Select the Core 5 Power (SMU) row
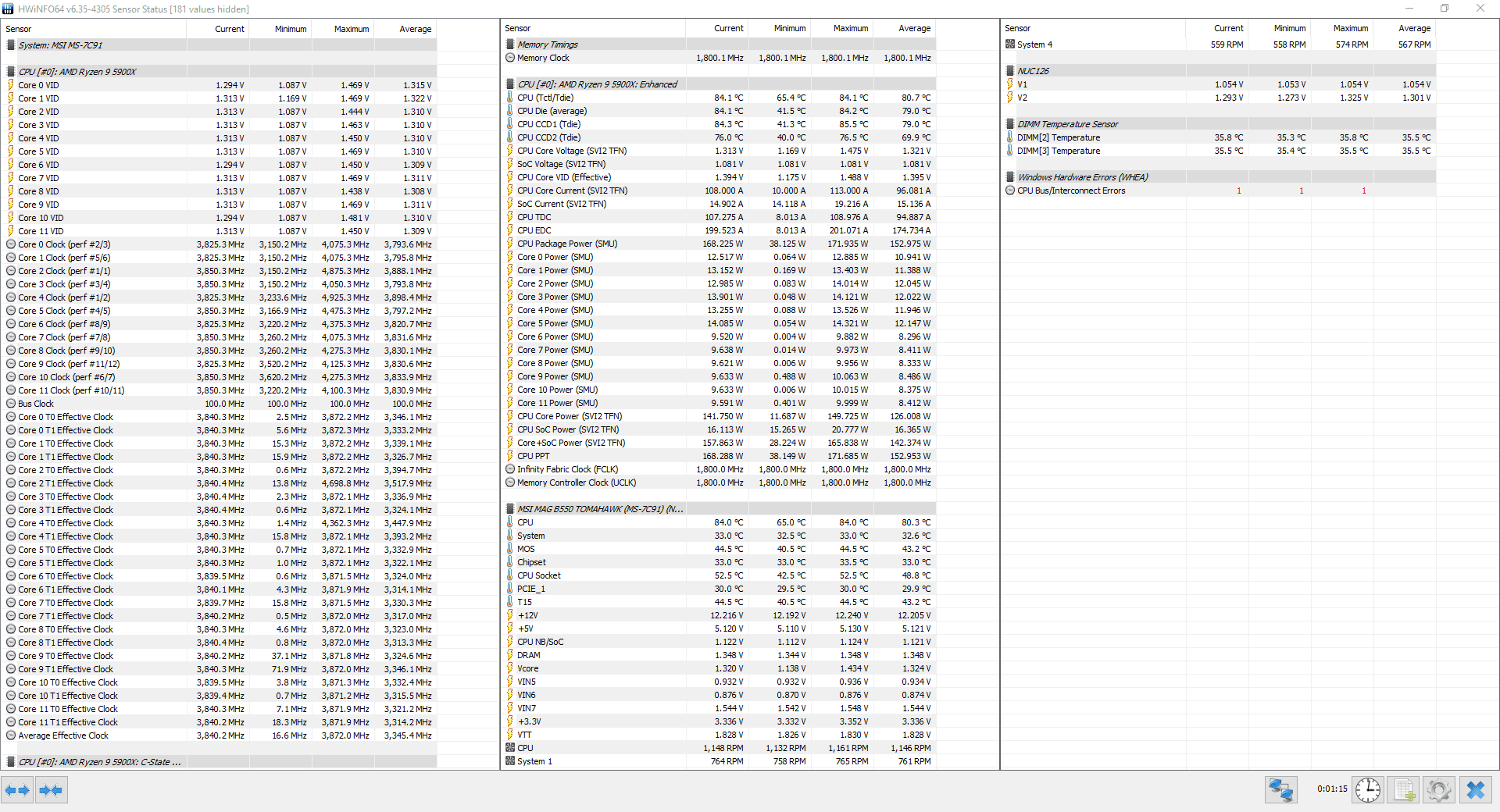Viewport: 1500px width, 812px height. pyautogui.click(x=718, y=323)
